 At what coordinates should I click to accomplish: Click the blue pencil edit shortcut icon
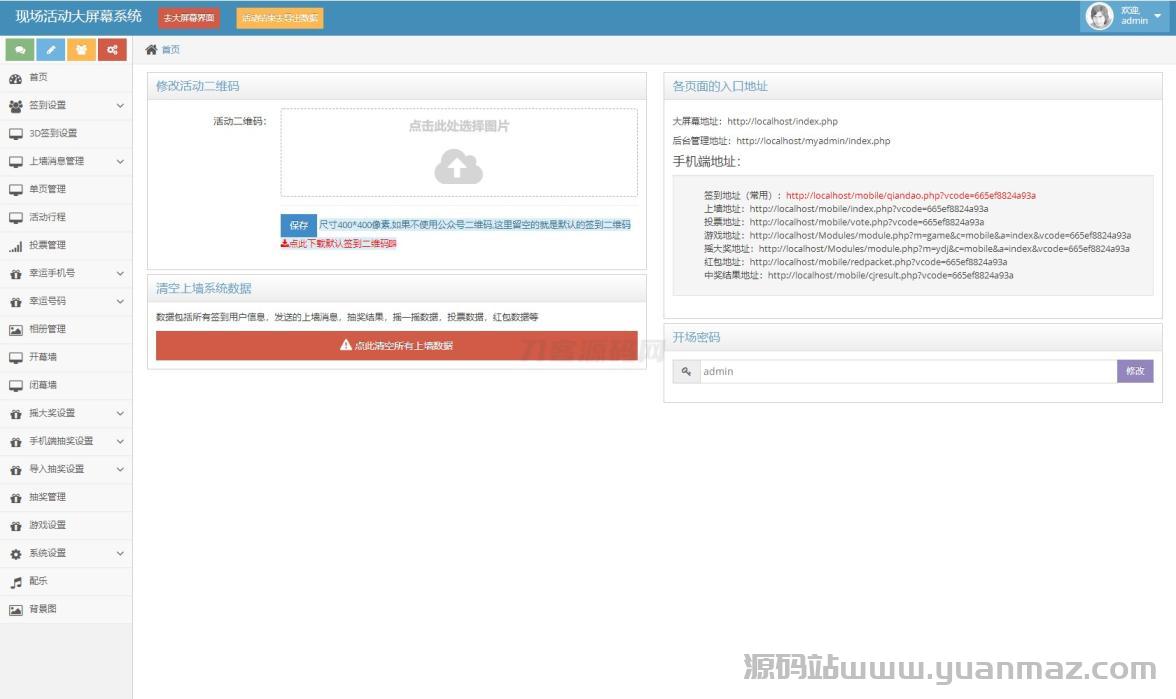click(51, 50)
